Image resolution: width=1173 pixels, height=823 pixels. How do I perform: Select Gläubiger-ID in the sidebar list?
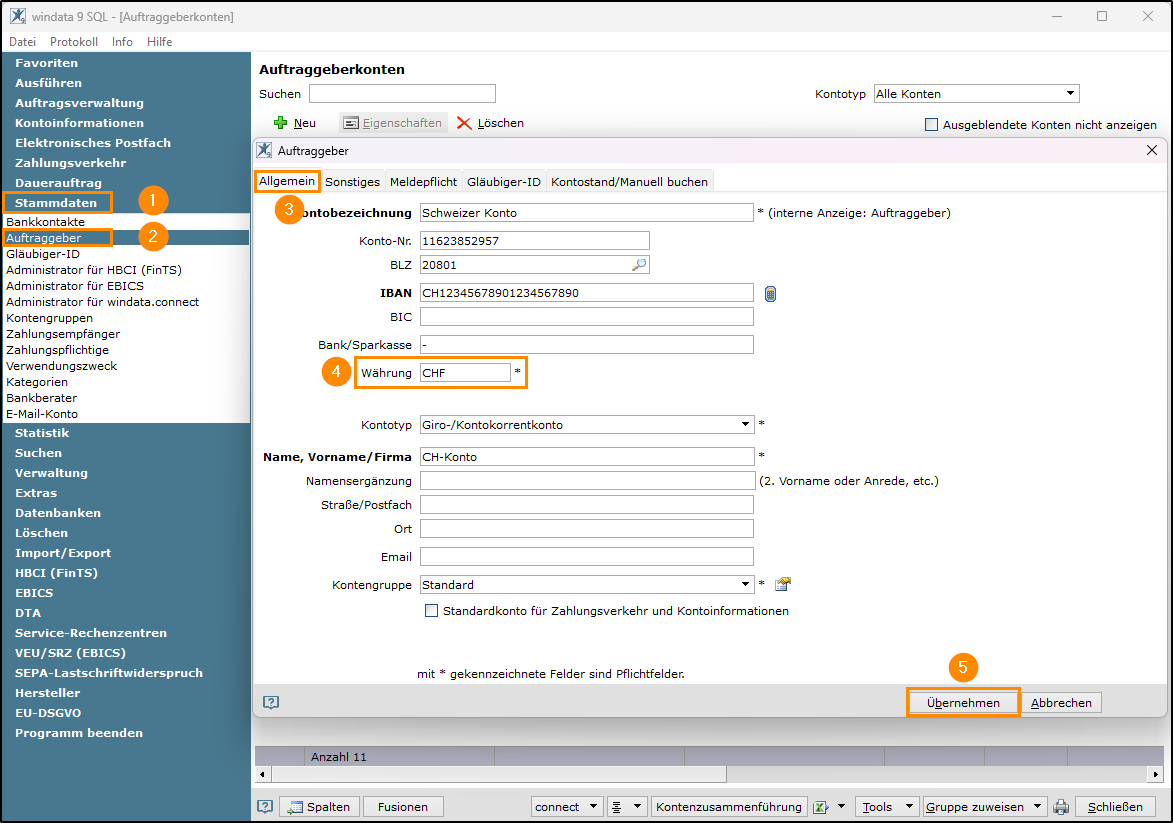coord(43,254)
